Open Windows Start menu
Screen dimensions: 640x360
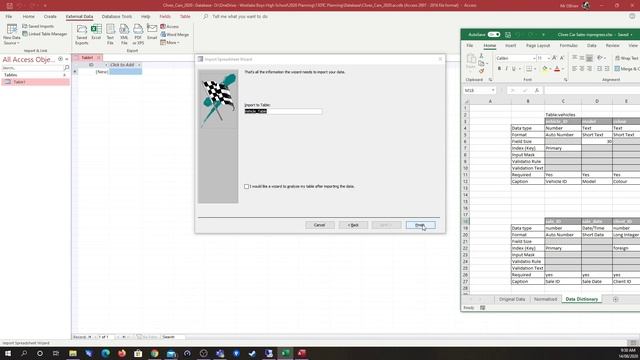[8, 353]
